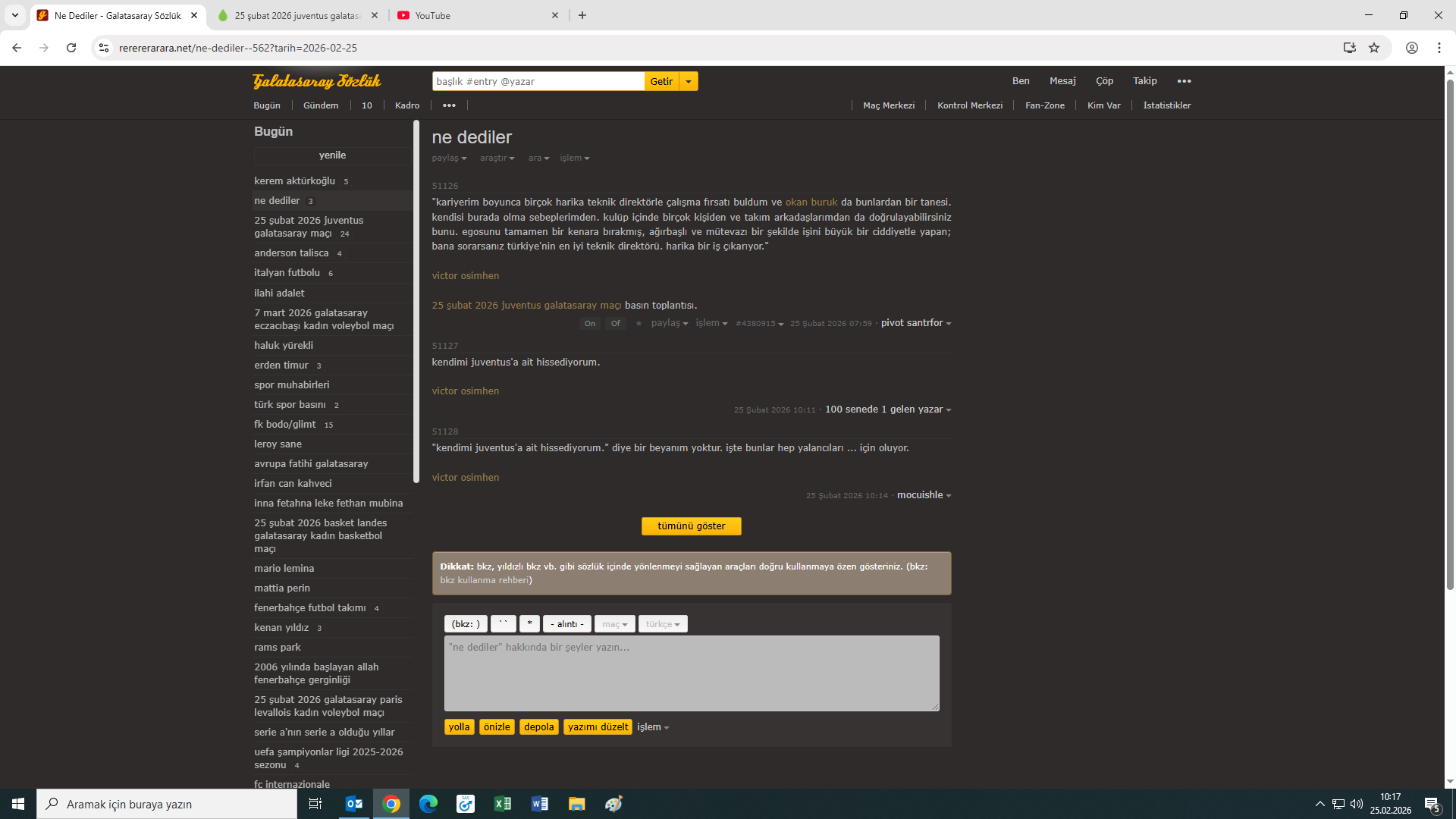
Task: Toggle the On vote button on the first entry
Action: (590, 323)
